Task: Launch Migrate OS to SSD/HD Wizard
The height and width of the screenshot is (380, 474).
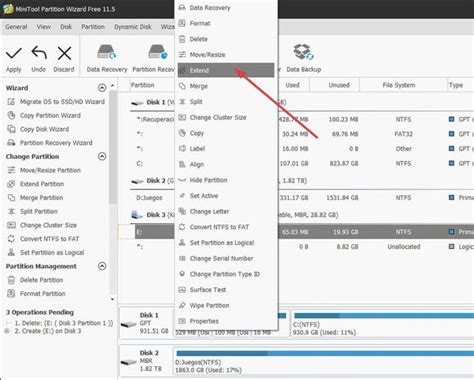Action: coord(56,102)
